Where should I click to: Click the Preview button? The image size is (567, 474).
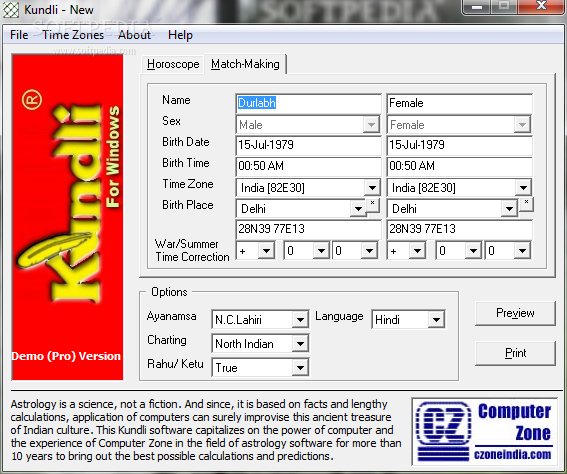515,313
